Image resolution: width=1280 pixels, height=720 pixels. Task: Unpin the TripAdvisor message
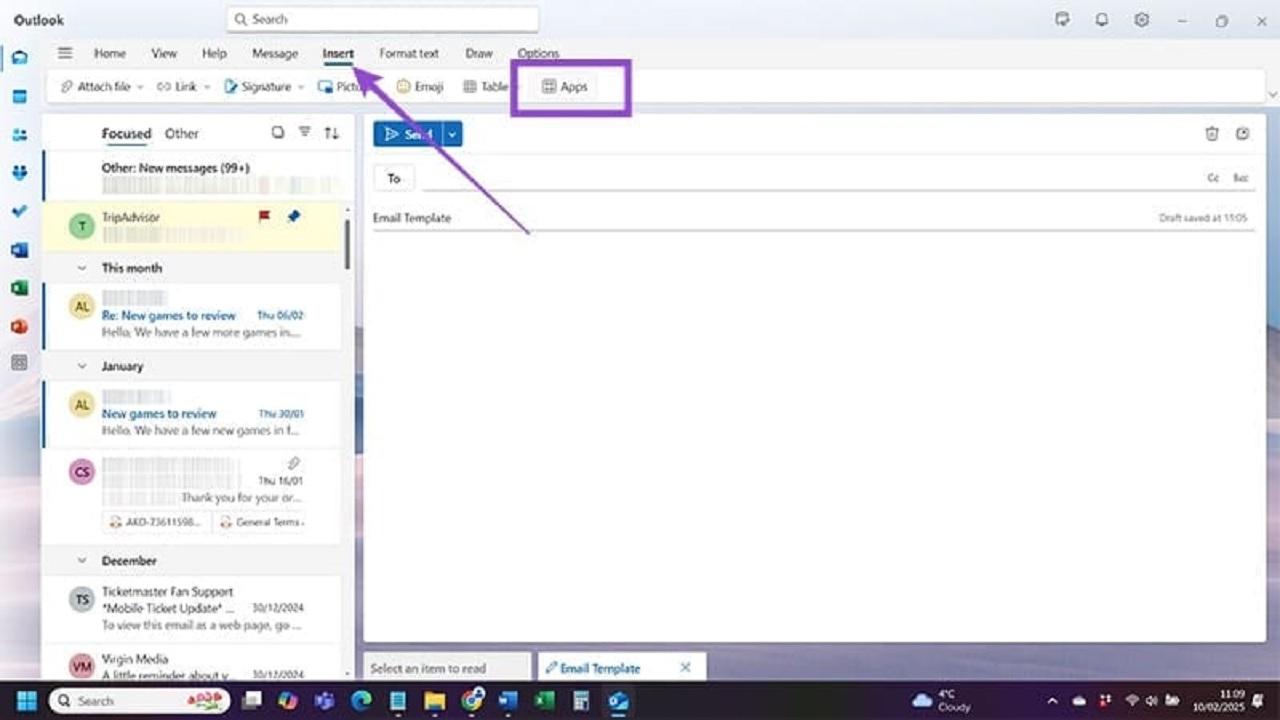293,216
